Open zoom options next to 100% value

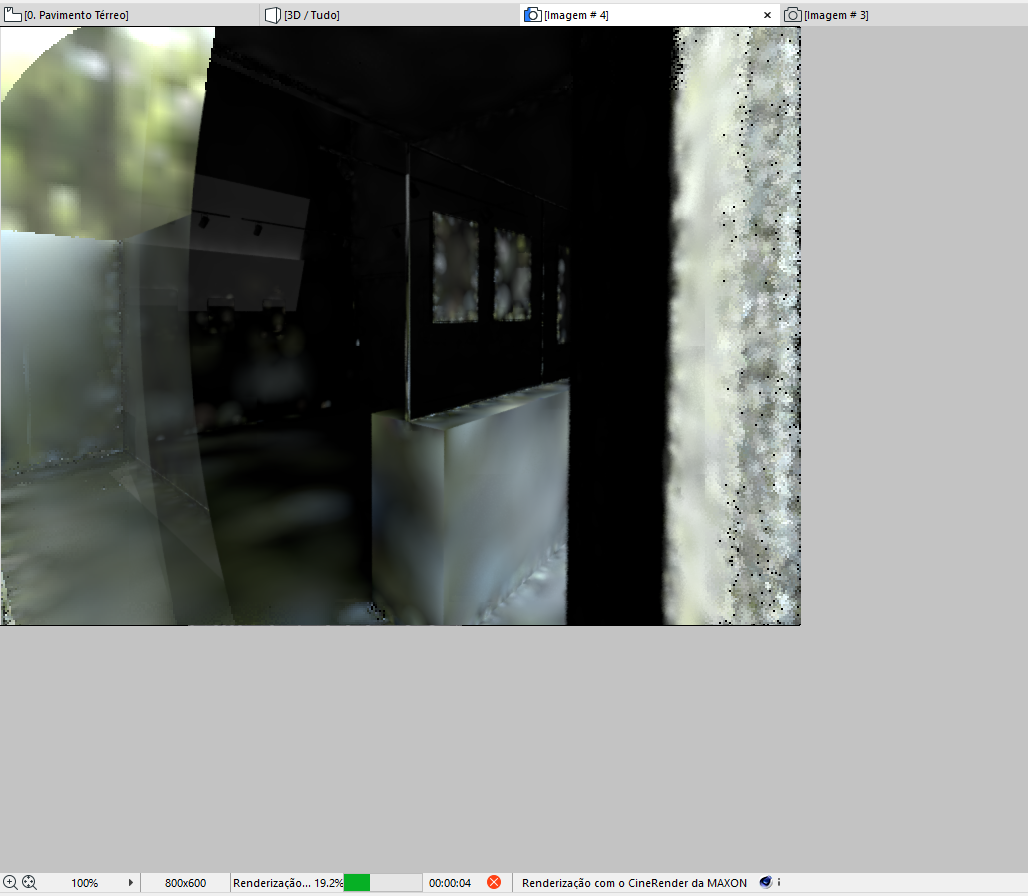click(131, 882)
